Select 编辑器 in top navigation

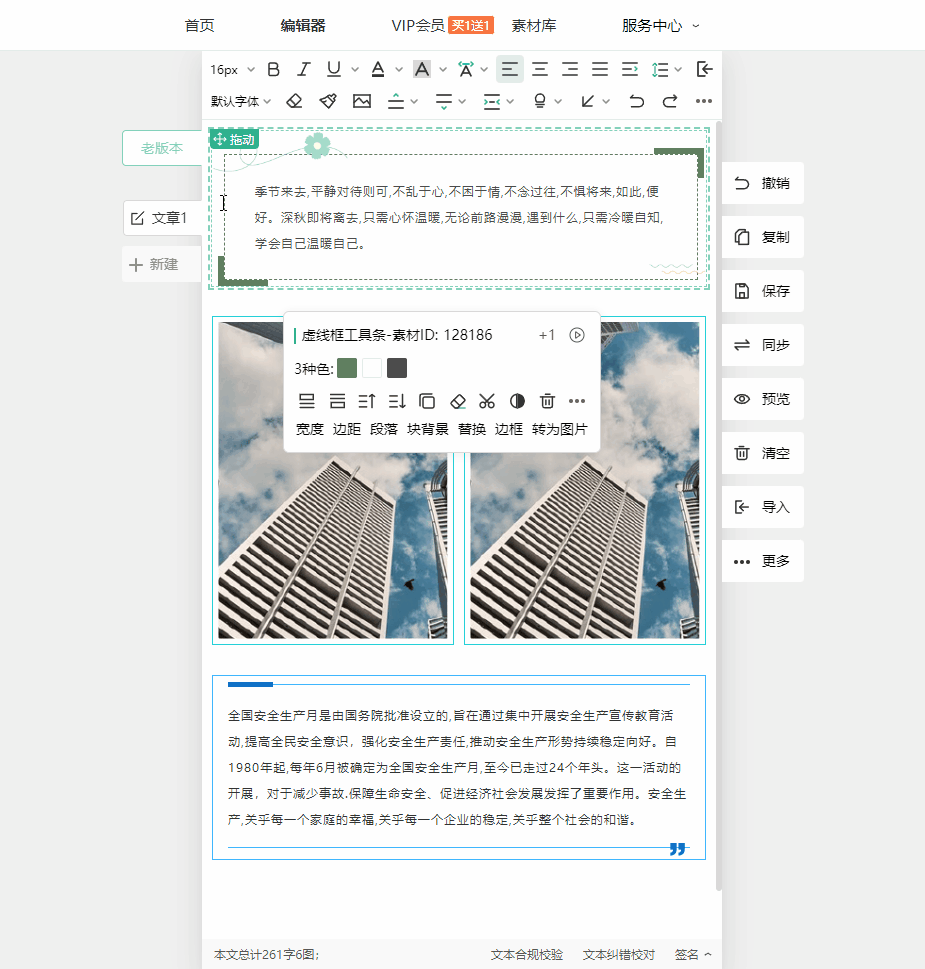pyautogui.click(x=303, y=25)
